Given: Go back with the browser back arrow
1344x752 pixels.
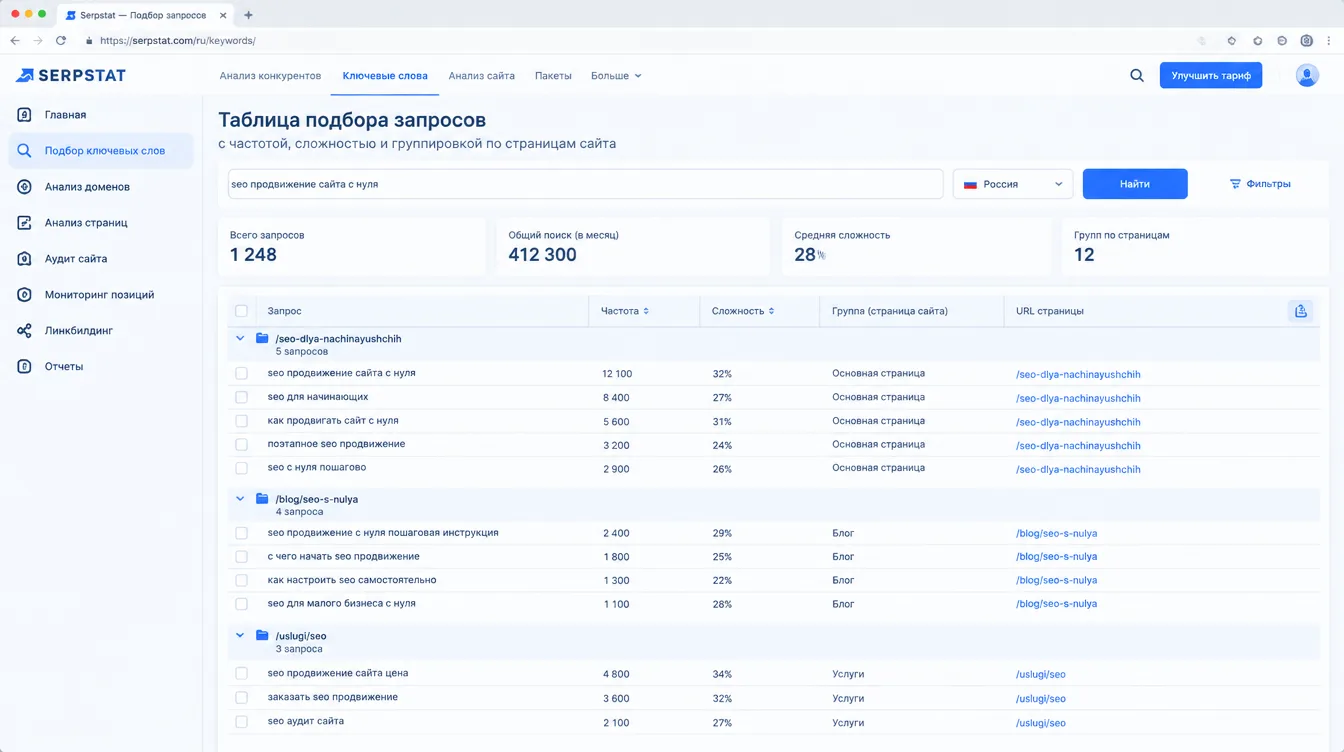Looking at the screenshot, I should [15, 41].
